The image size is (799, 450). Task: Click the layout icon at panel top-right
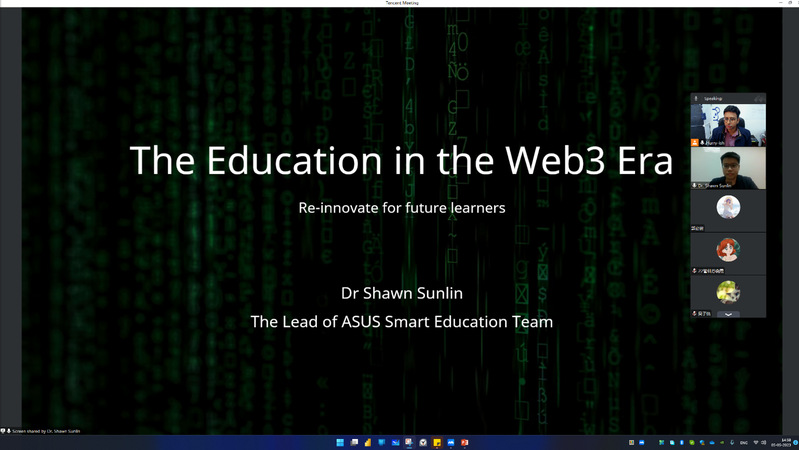pyautogui.click(x=759, y=98)
